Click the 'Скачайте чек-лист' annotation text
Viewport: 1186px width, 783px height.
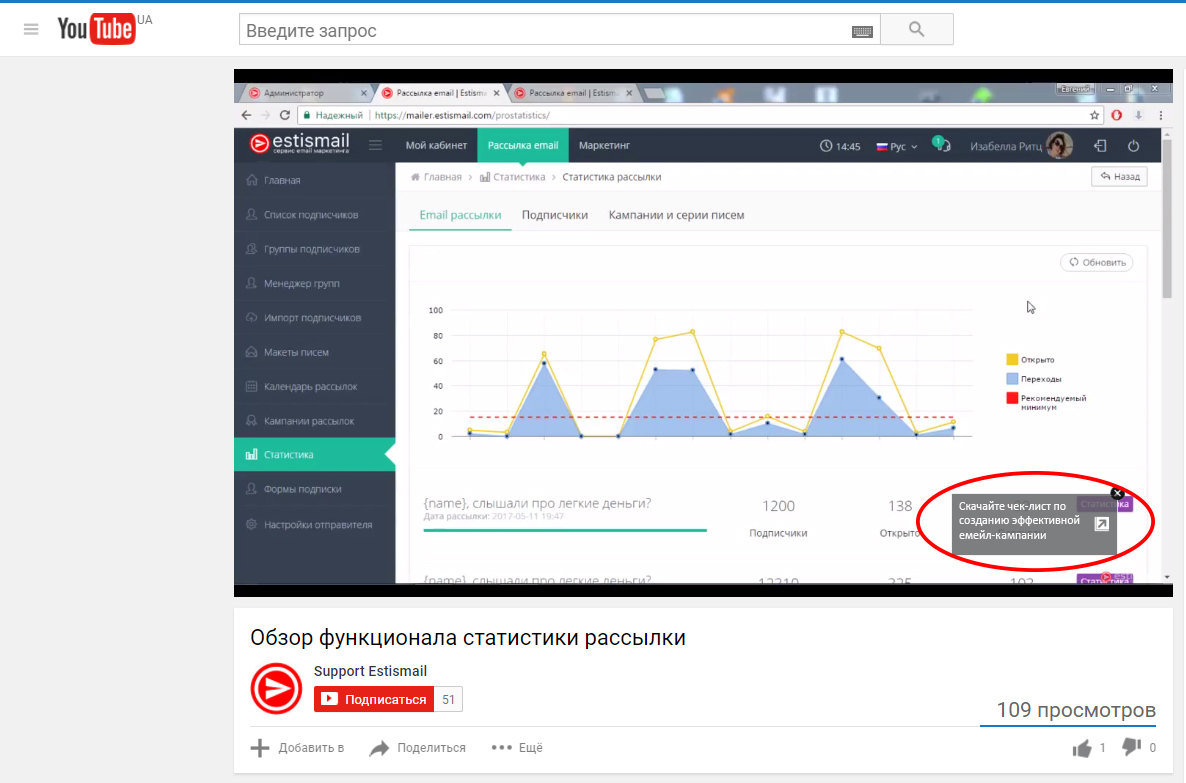(1019, 520)
